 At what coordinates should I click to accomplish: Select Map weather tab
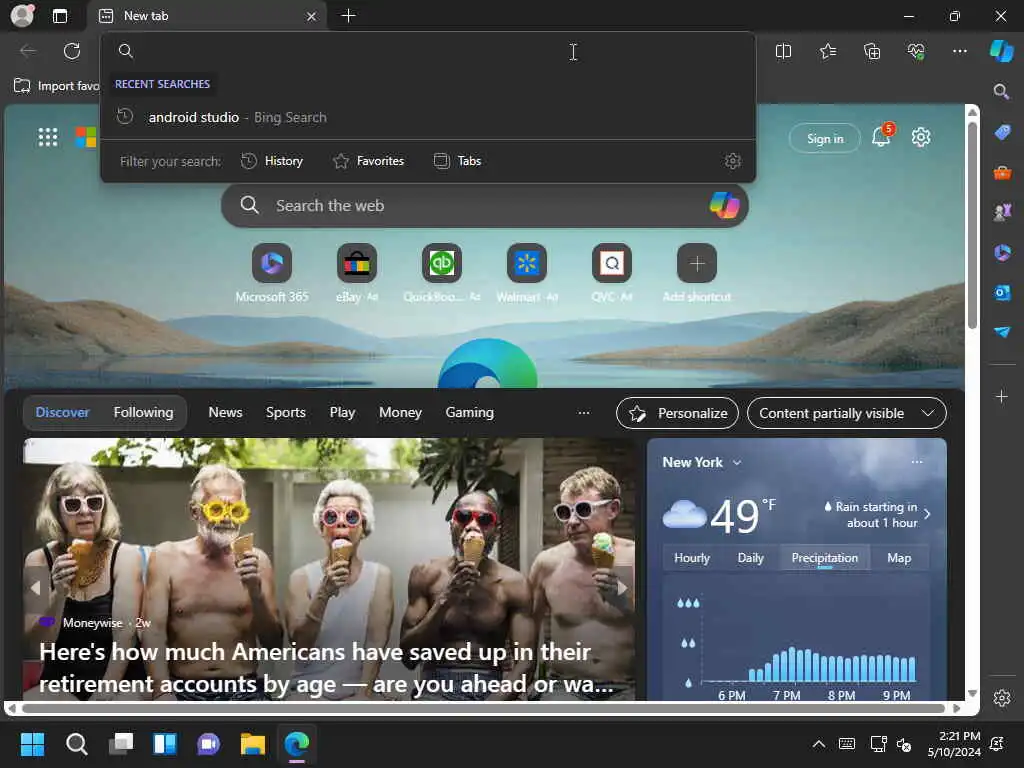[x=899, y=558]
